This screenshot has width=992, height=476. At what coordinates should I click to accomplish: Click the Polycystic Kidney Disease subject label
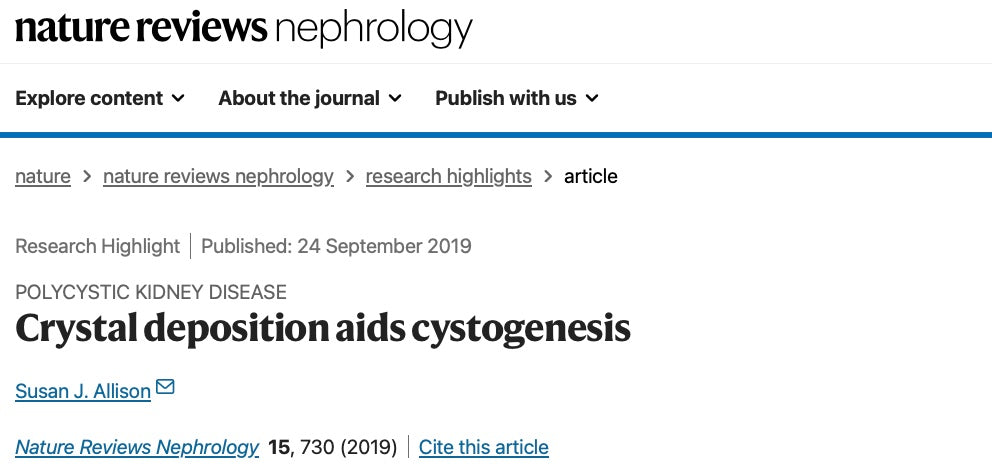(151, 292)
